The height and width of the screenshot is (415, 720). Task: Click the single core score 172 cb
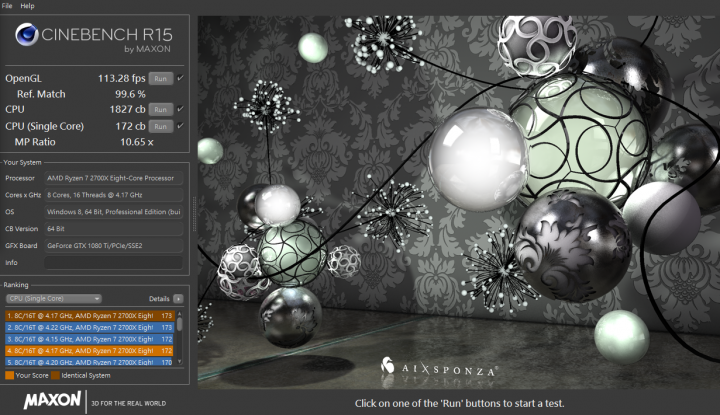[130, 126]
